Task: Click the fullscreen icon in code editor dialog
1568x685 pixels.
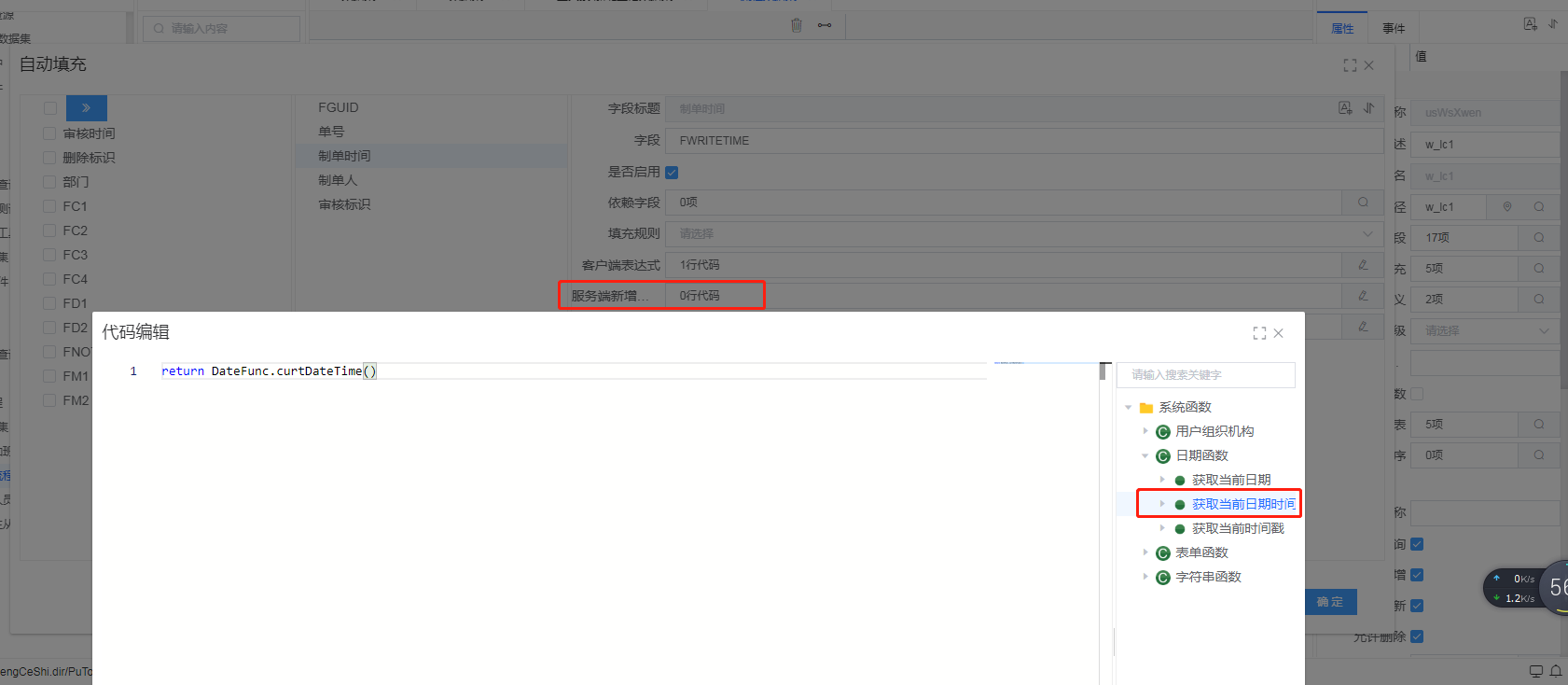Action: click(1259, 333)
